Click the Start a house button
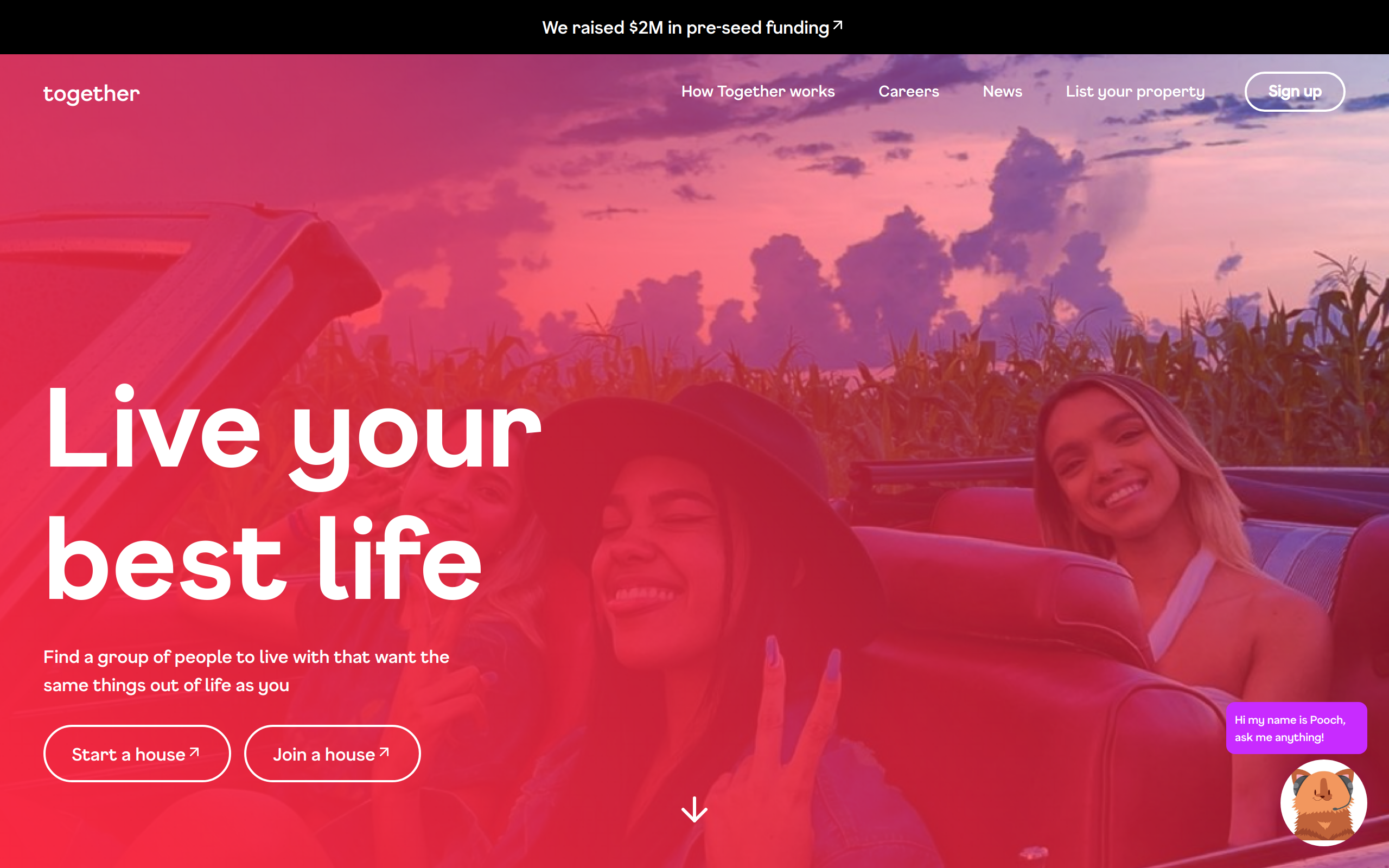This screenshot has height=868, width=1389. [x=137, y=753]
